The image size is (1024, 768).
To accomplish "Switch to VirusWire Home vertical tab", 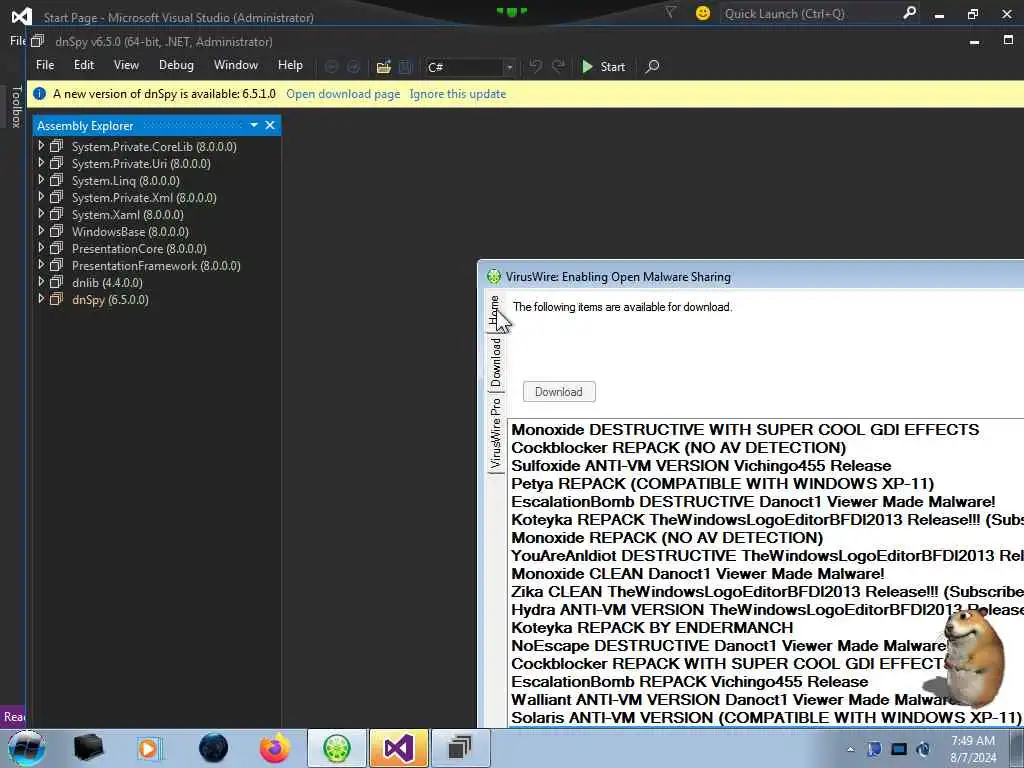I will pyautogui.click(x=495, y=312).
